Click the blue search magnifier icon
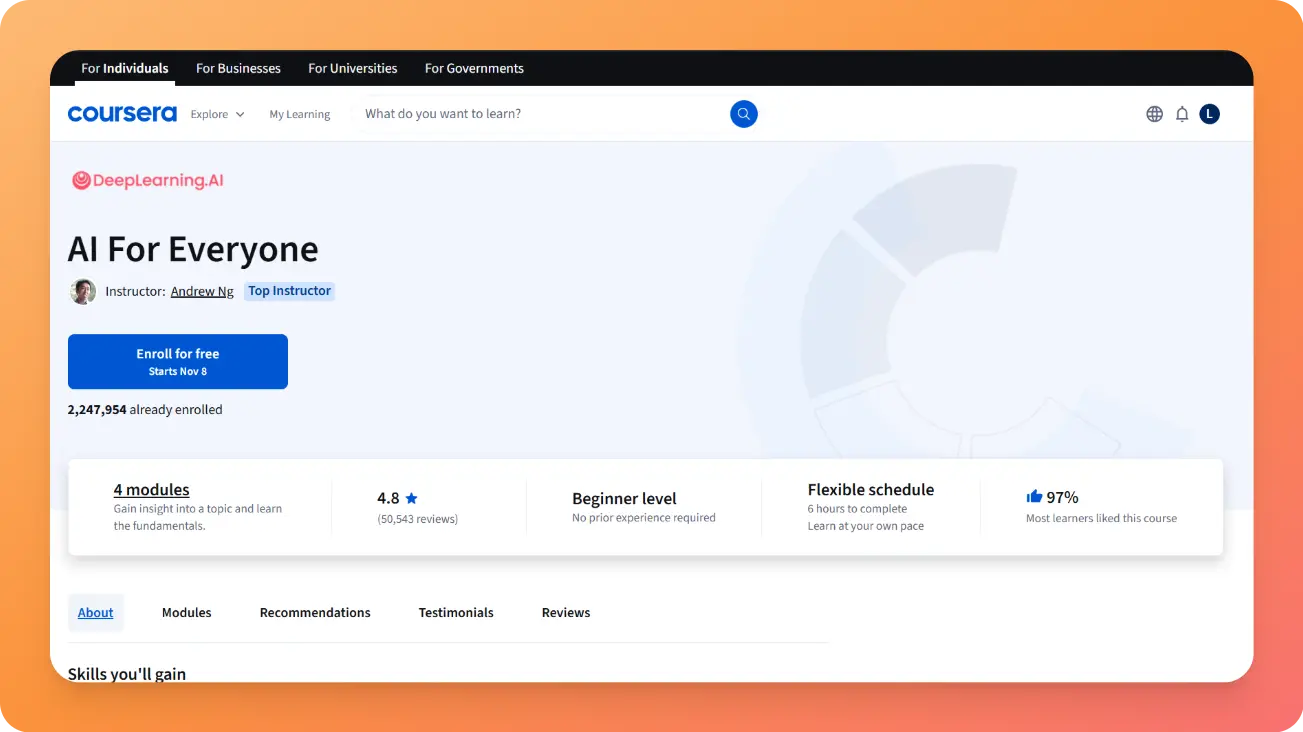Screen dimensions: 1303x732 pyautogui.click(x=743, y=114)
